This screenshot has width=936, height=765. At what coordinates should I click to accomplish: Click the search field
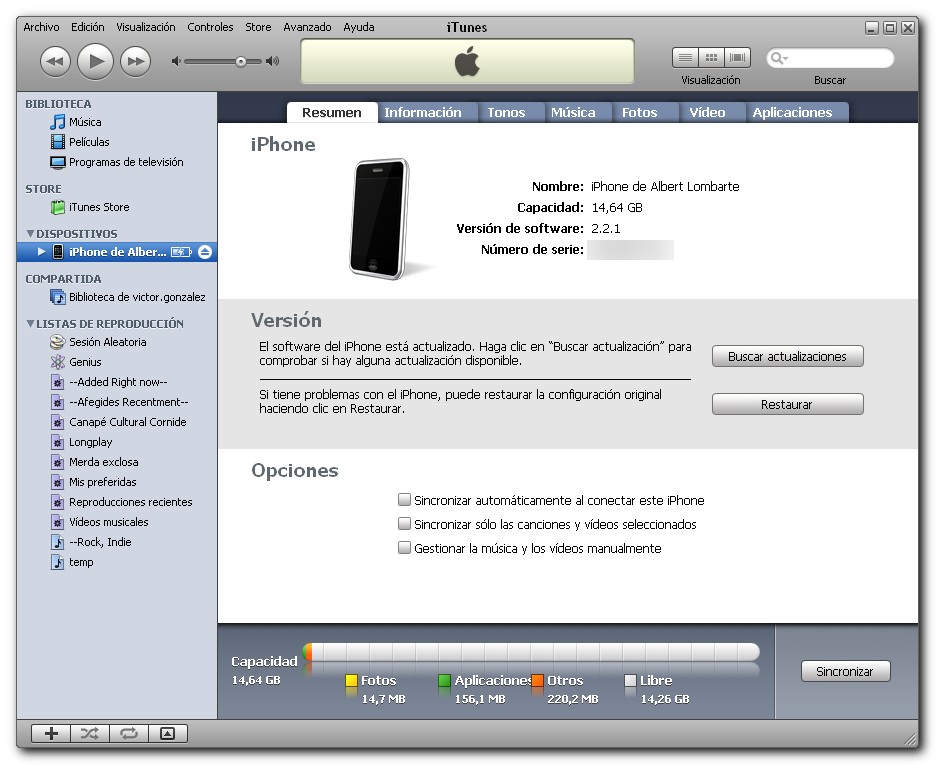coord(830,58)
